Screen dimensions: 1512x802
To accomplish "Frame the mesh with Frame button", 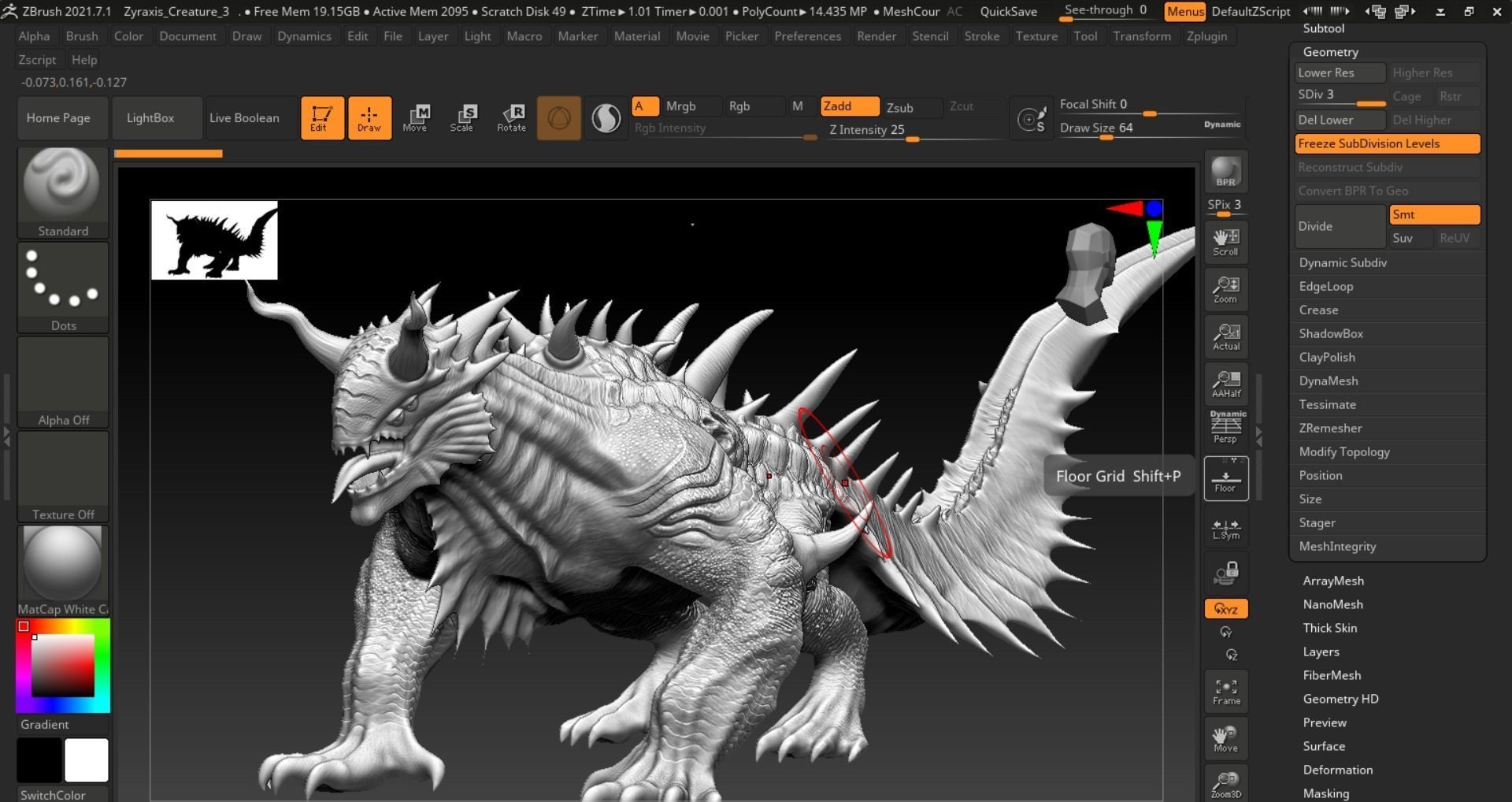I will pyautogui.click(x=1226, y=692).
